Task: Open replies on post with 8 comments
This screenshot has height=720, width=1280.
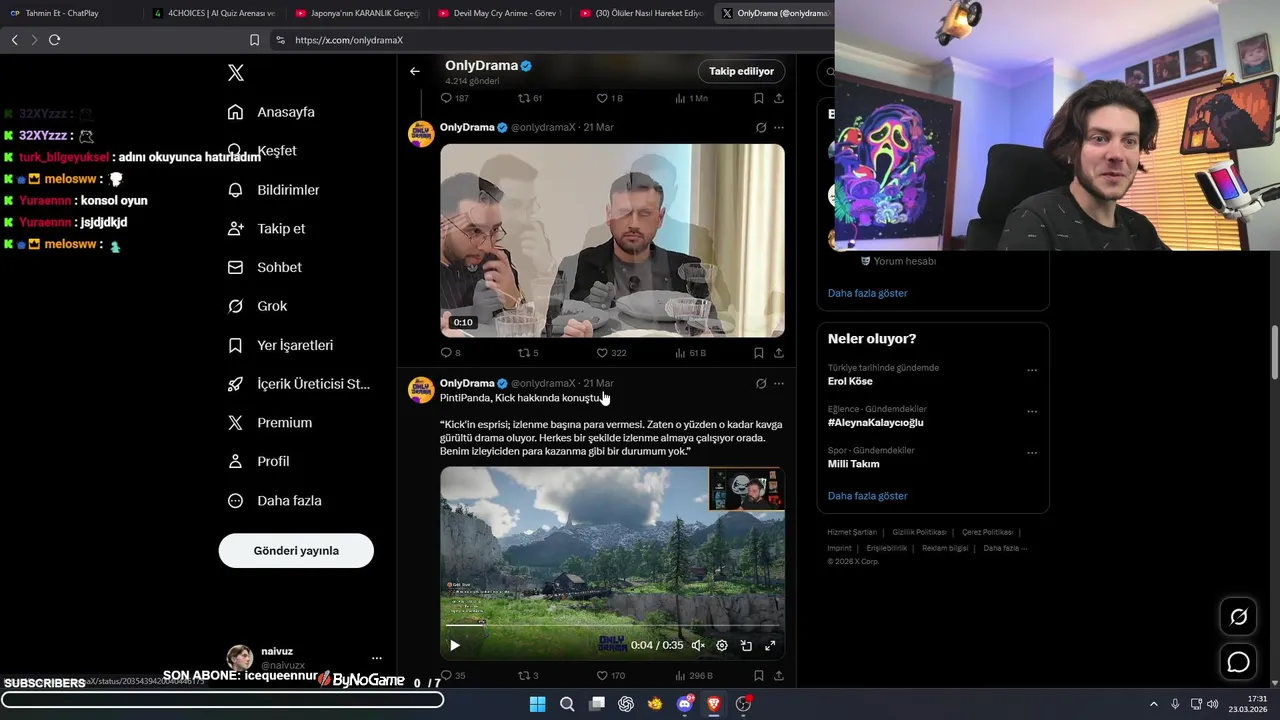Action: pos(451,353)
